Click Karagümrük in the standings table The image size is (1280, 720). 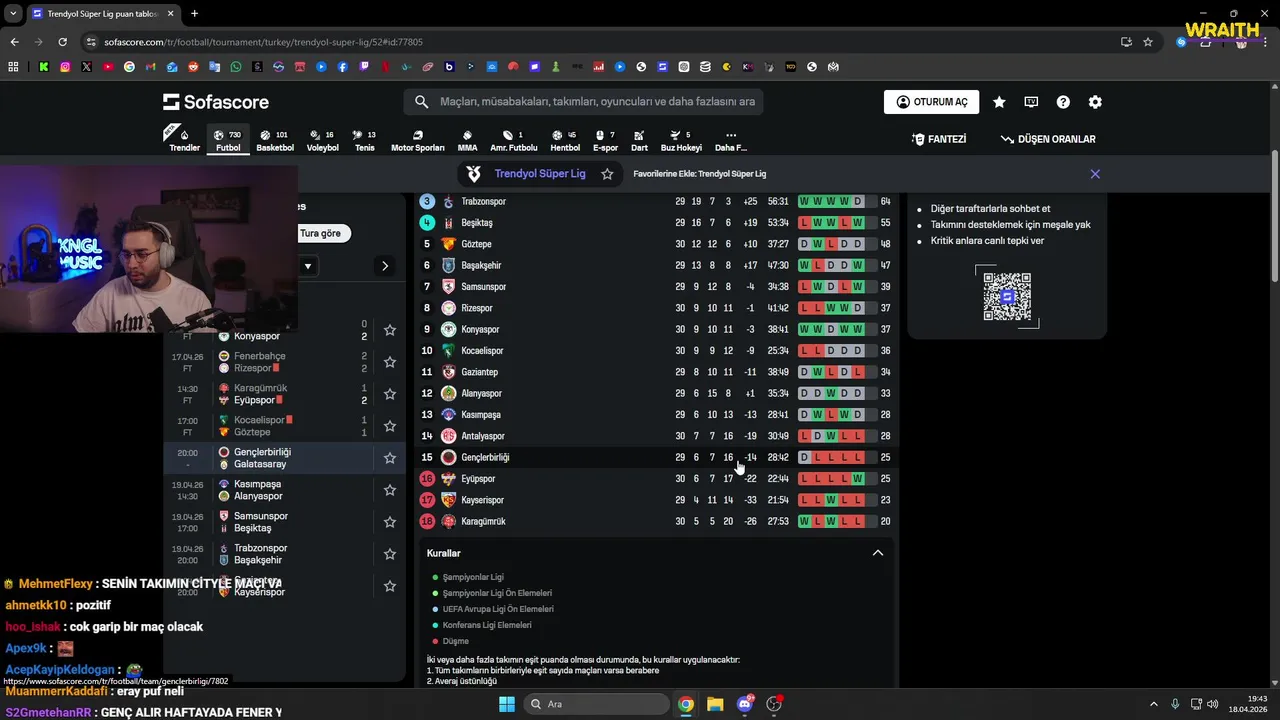(483, 522)
